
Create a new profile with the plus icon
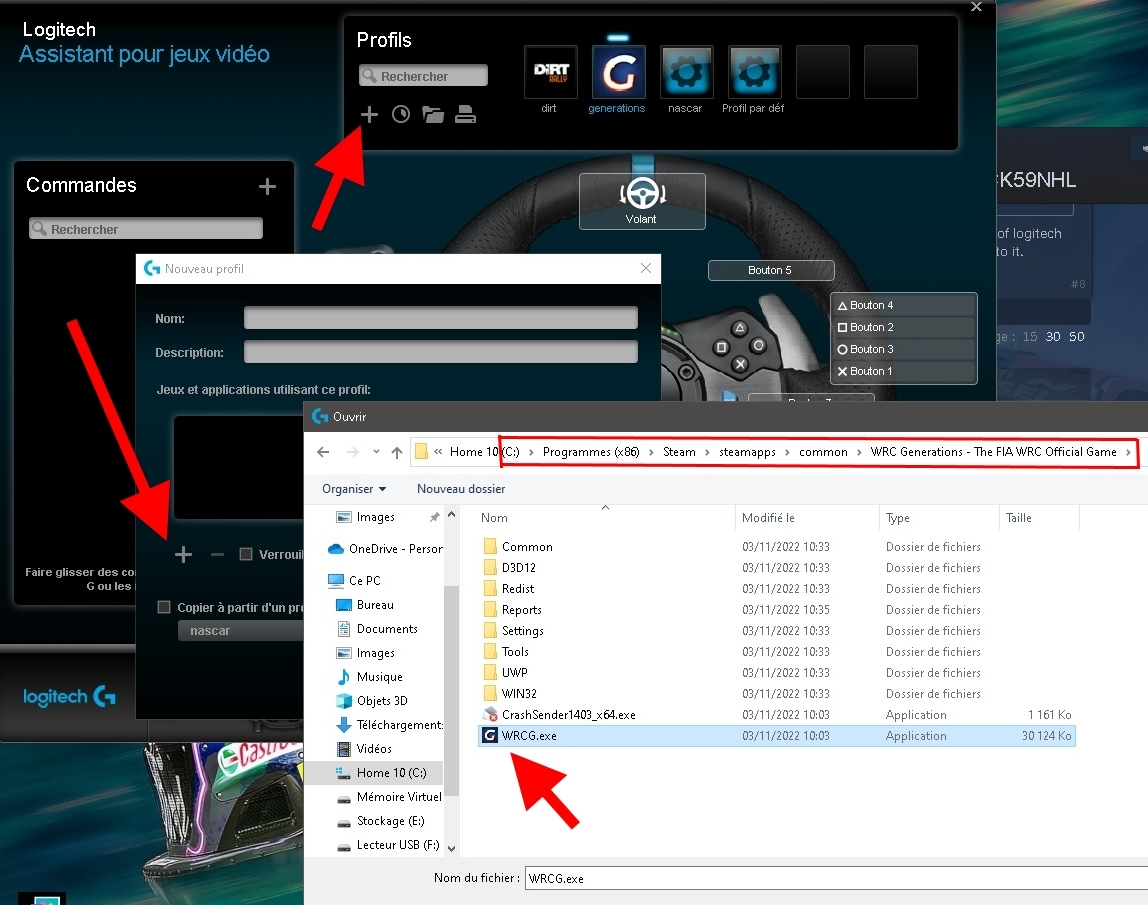(x=369, y=114)
